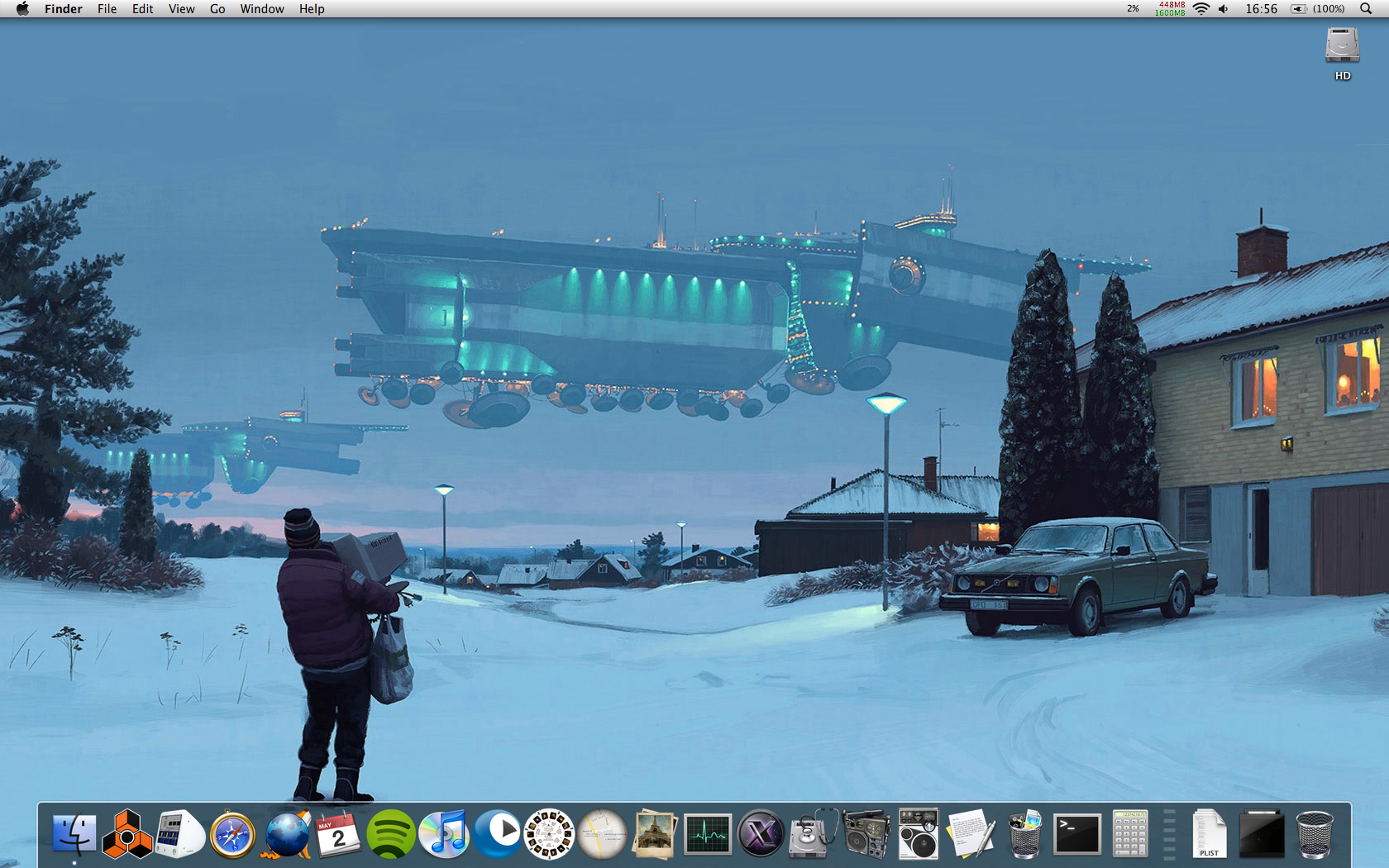This screenshot has width=1389, height=868.
Task: Open the vintage boombox radio icon
Action: pyautogui.click(x=866, y=834)
